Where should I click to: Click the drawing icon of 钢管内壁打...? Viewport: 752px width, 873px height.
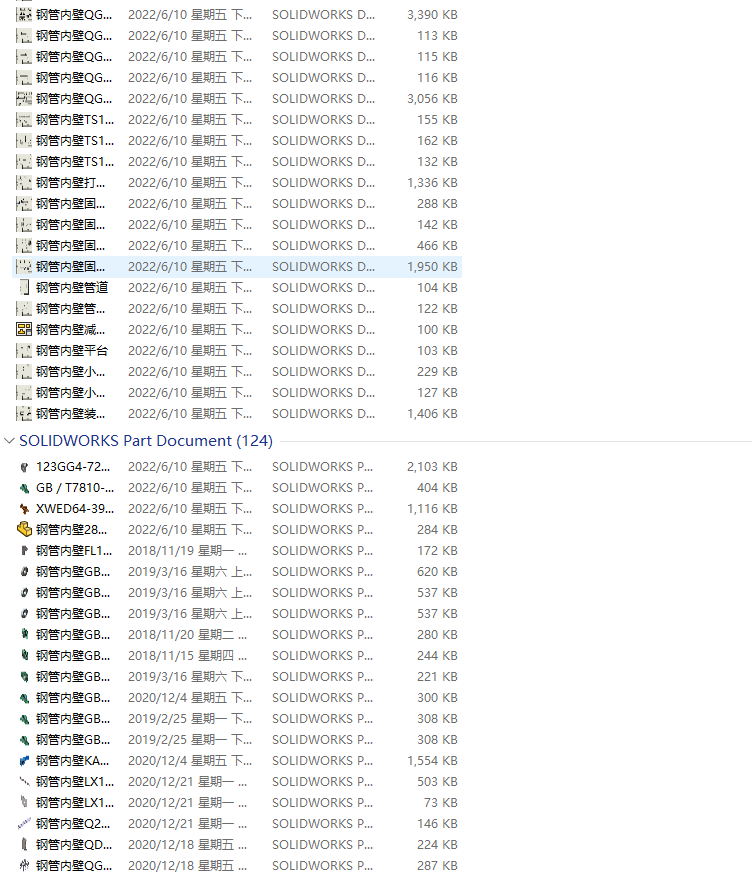(x=24, y=183)
